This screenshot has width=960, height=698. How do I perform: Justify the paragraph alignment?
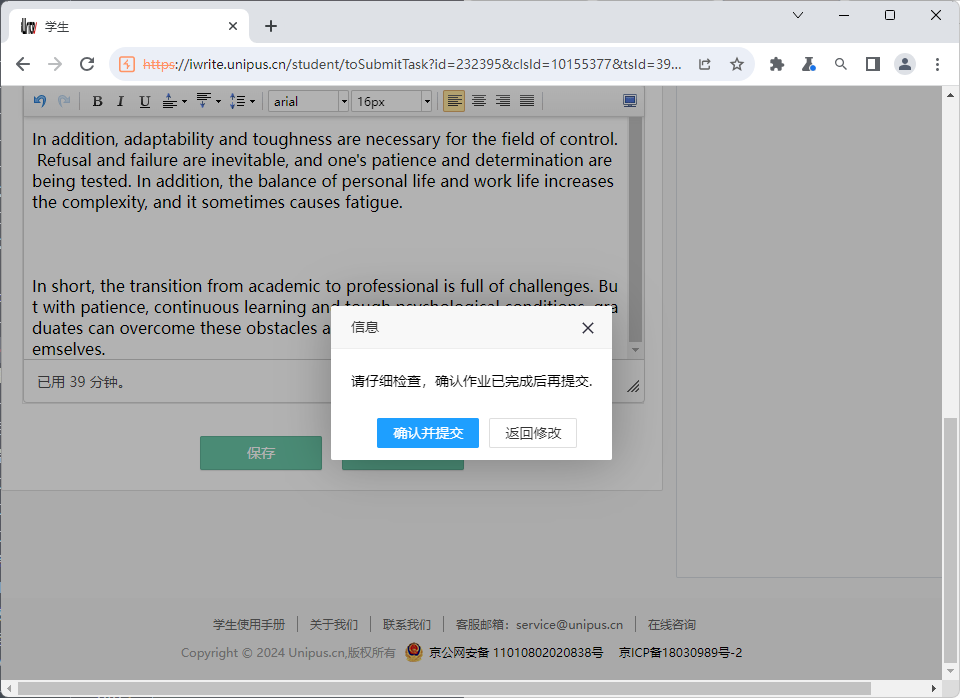point(528,100)
